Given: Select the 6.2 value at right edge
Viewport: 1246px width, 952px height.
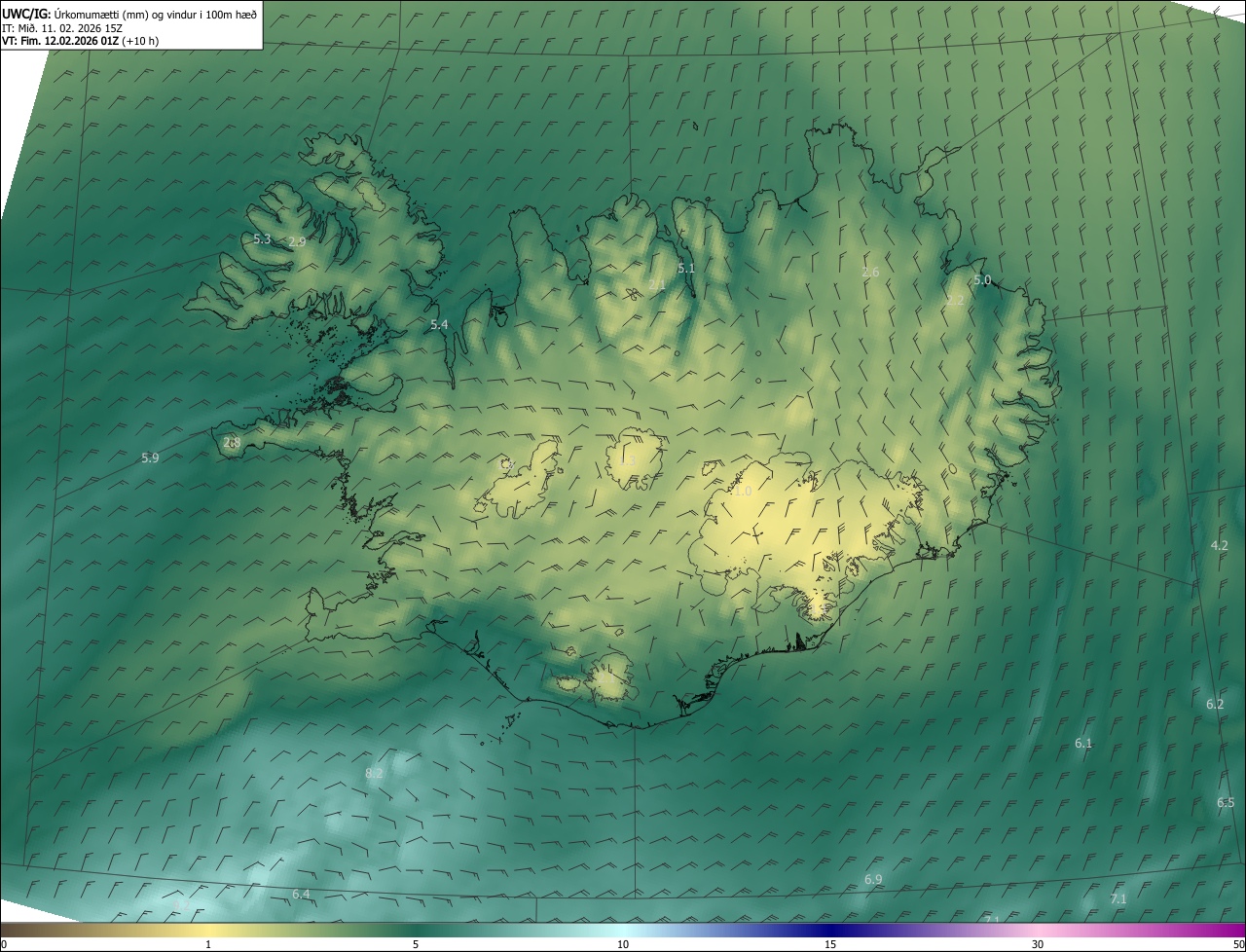Looking at the screenshot, I should [1215, 704].
